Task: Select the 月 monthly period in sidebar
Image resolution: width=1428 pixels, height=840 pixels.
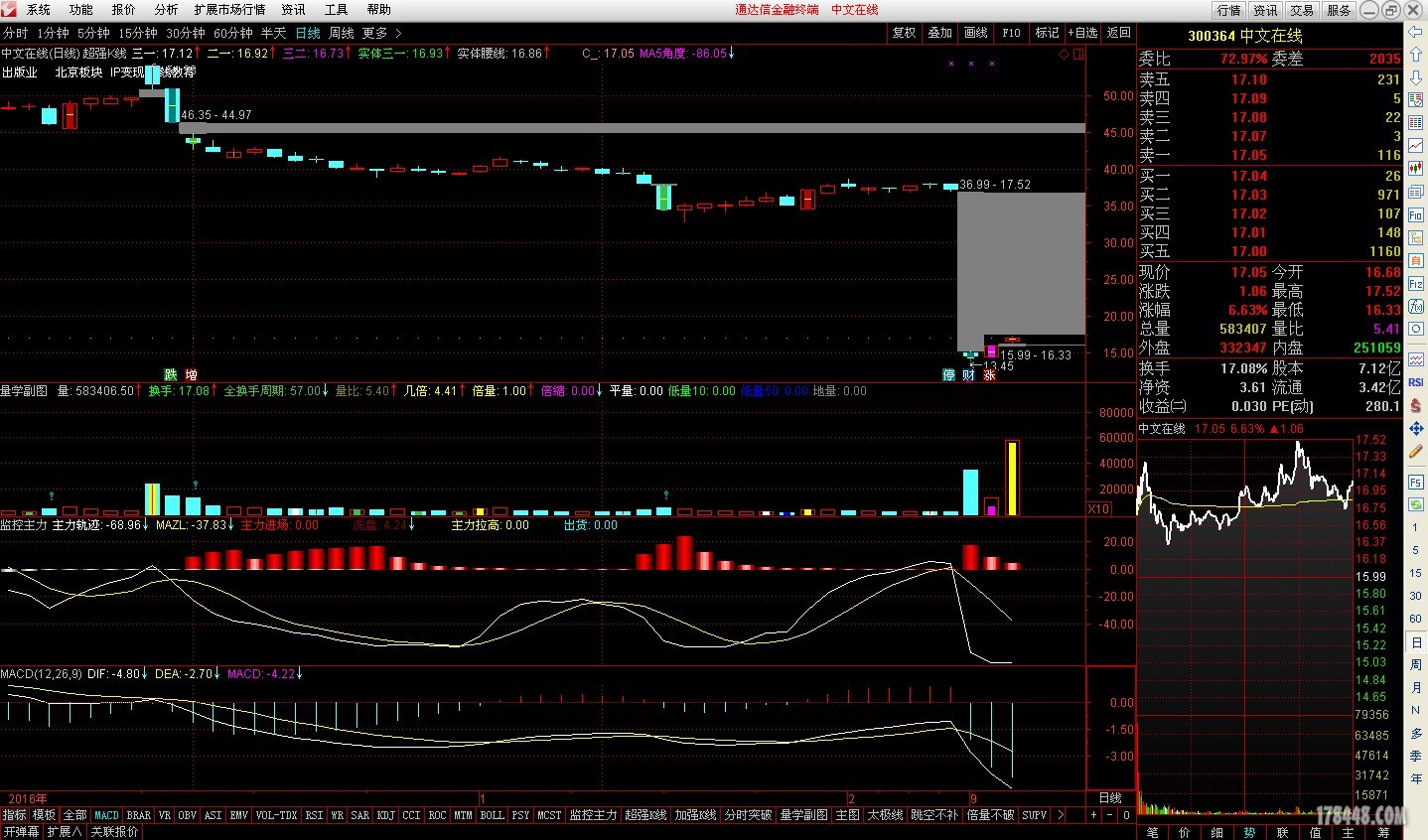Action: [1416, 687]
